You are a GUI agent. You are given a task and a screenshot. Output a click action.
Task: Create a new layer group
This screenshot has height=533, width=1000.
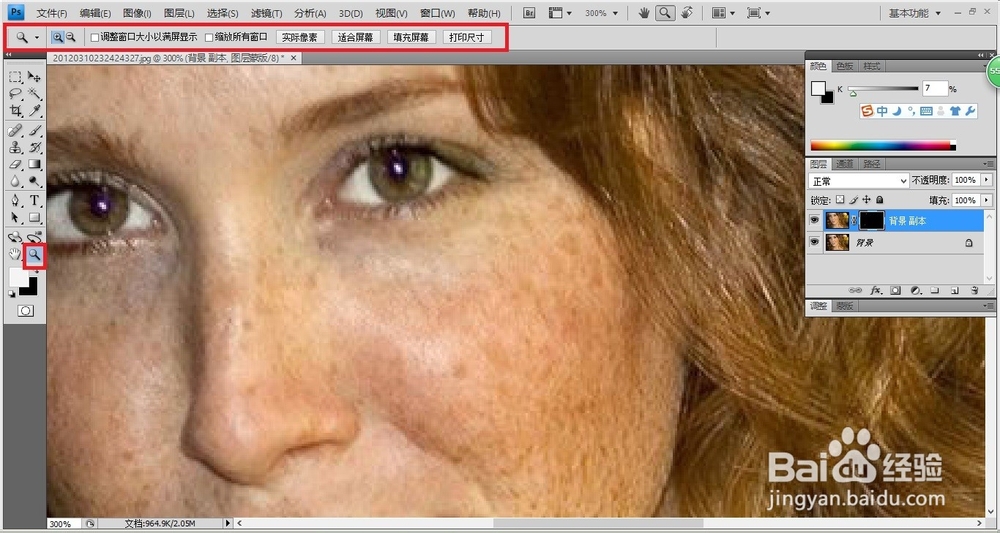point(935,290)
